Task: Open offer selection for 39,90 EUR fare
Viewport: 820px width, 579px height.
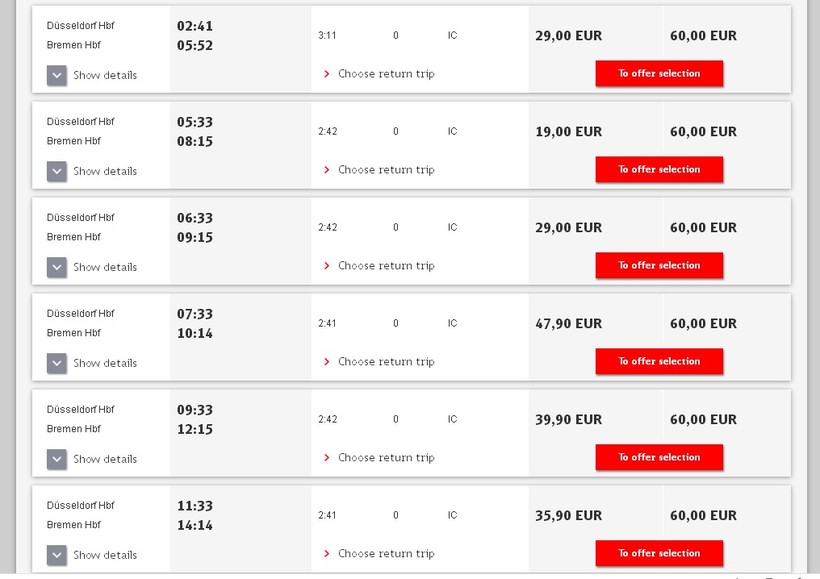Action: point(659,458)
